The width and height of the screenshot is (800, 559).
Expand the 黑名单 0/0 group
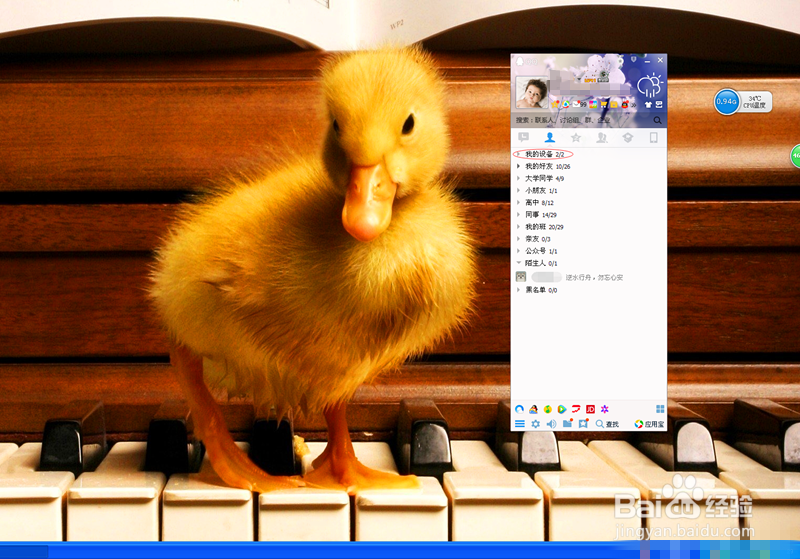(589, 290)
